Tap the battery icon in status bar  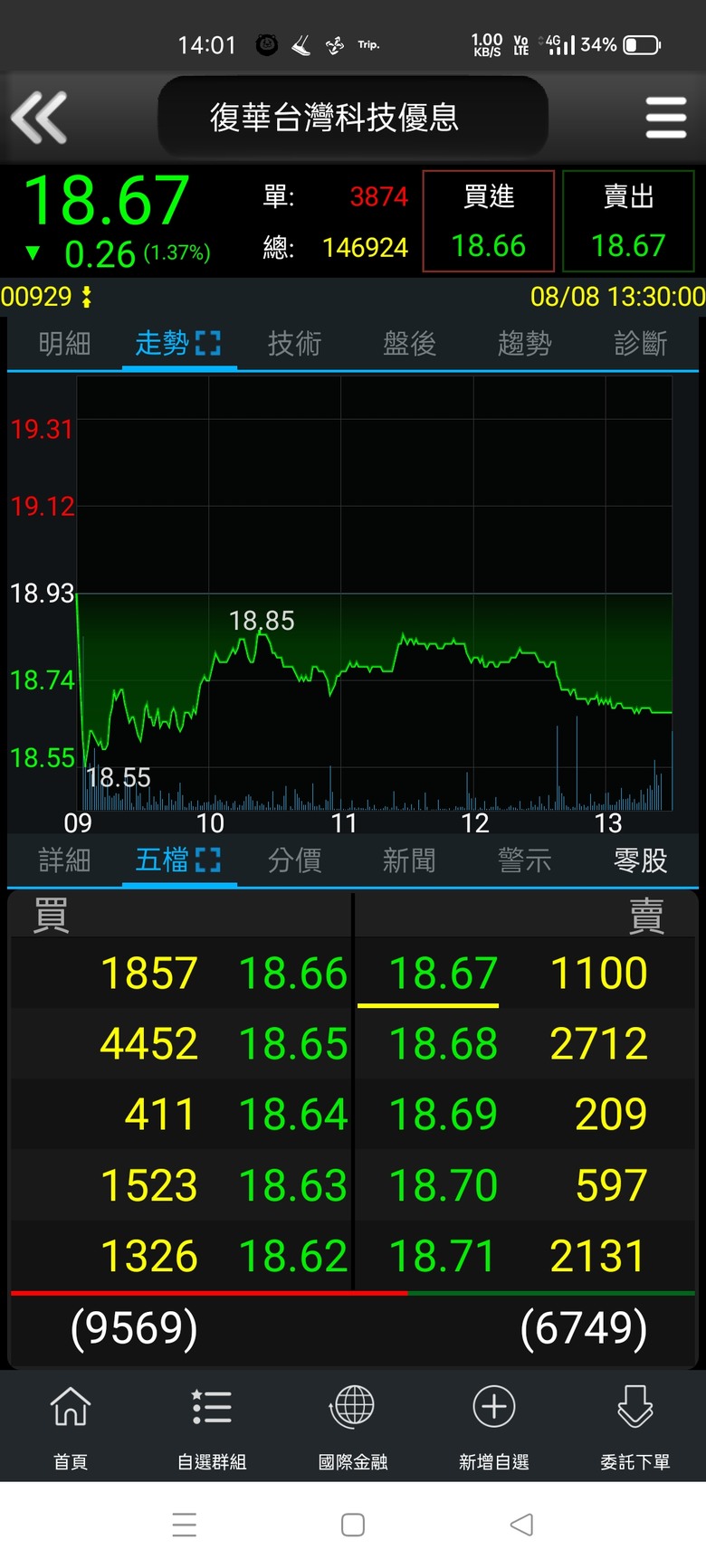642,44
